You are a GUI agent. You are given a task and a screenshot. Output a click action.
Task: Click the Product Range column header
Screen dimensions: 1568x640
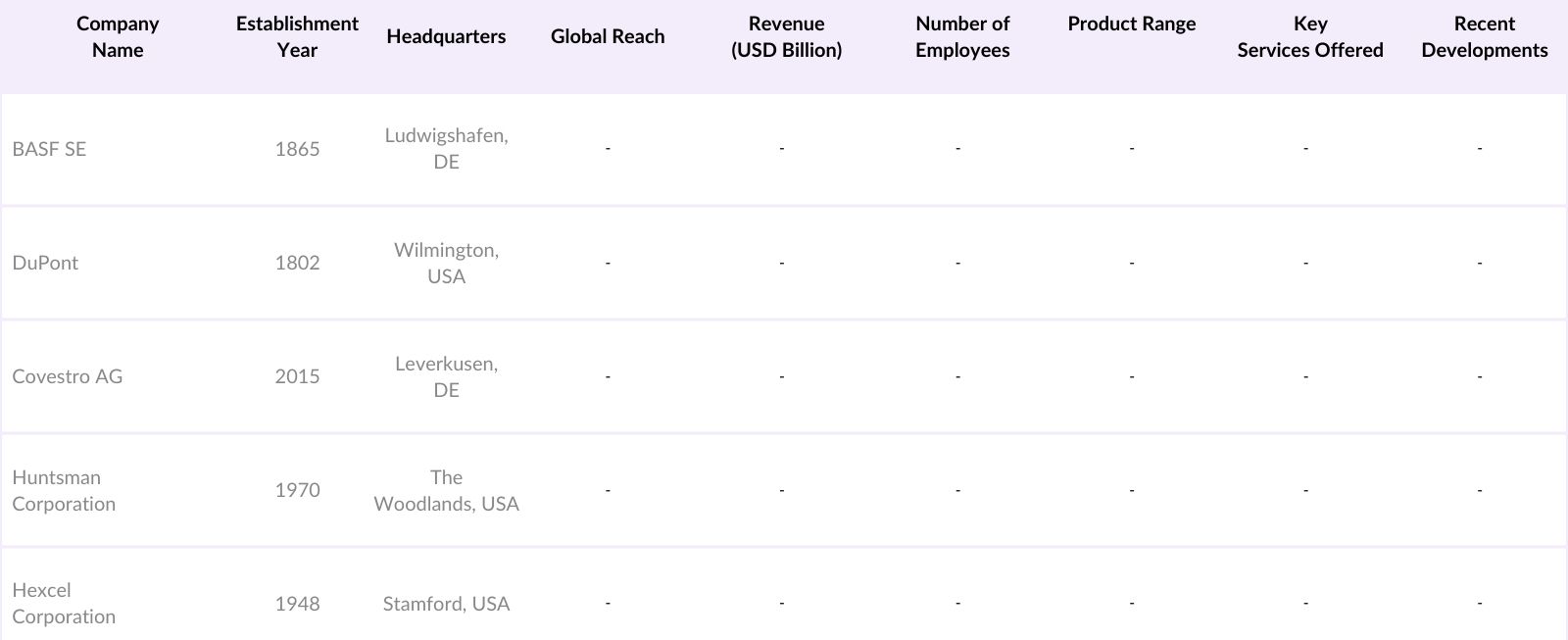tap(1132, 24)
